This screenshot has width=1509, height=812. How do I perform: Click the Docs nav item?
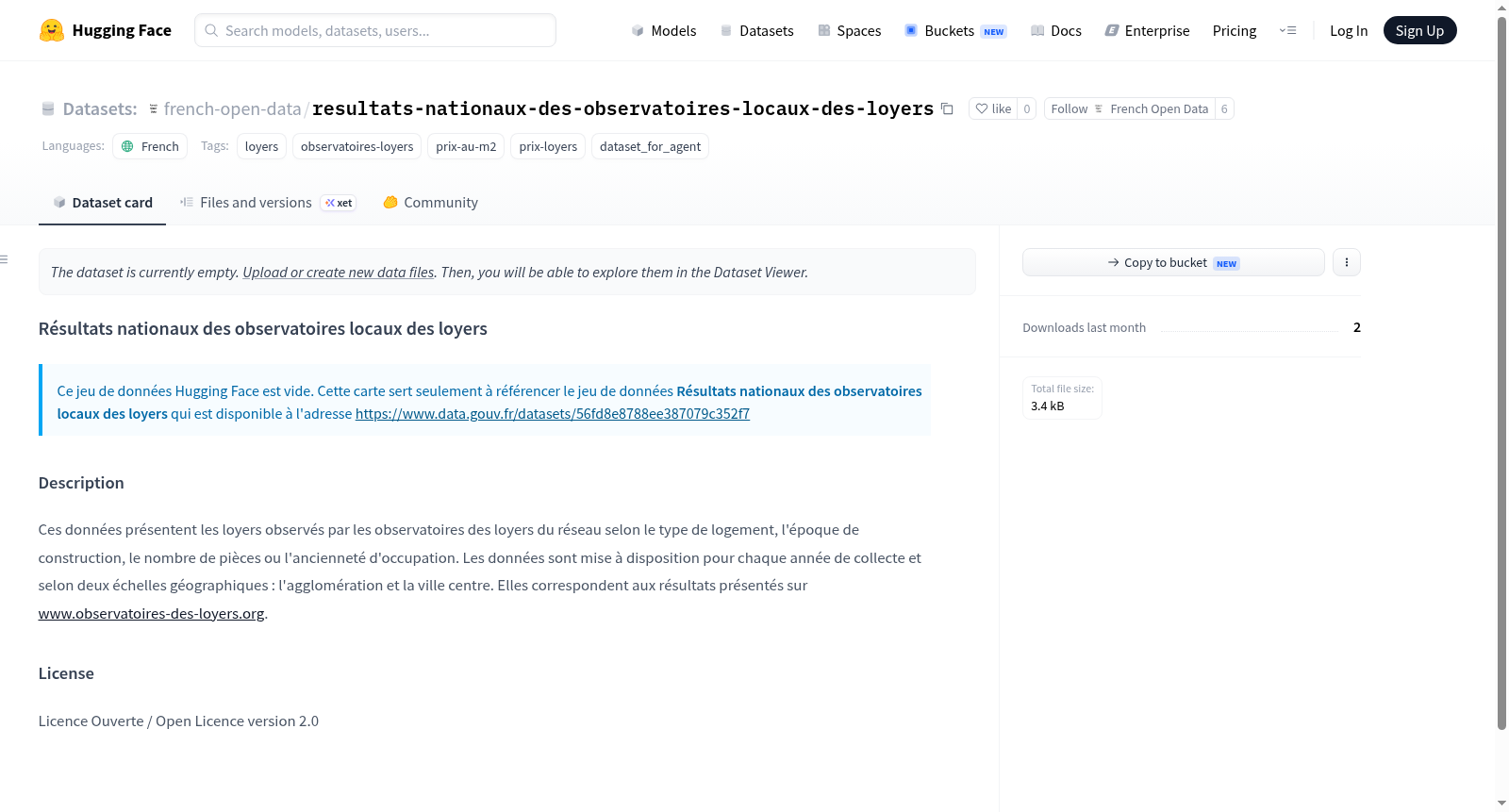(1056, 30)
